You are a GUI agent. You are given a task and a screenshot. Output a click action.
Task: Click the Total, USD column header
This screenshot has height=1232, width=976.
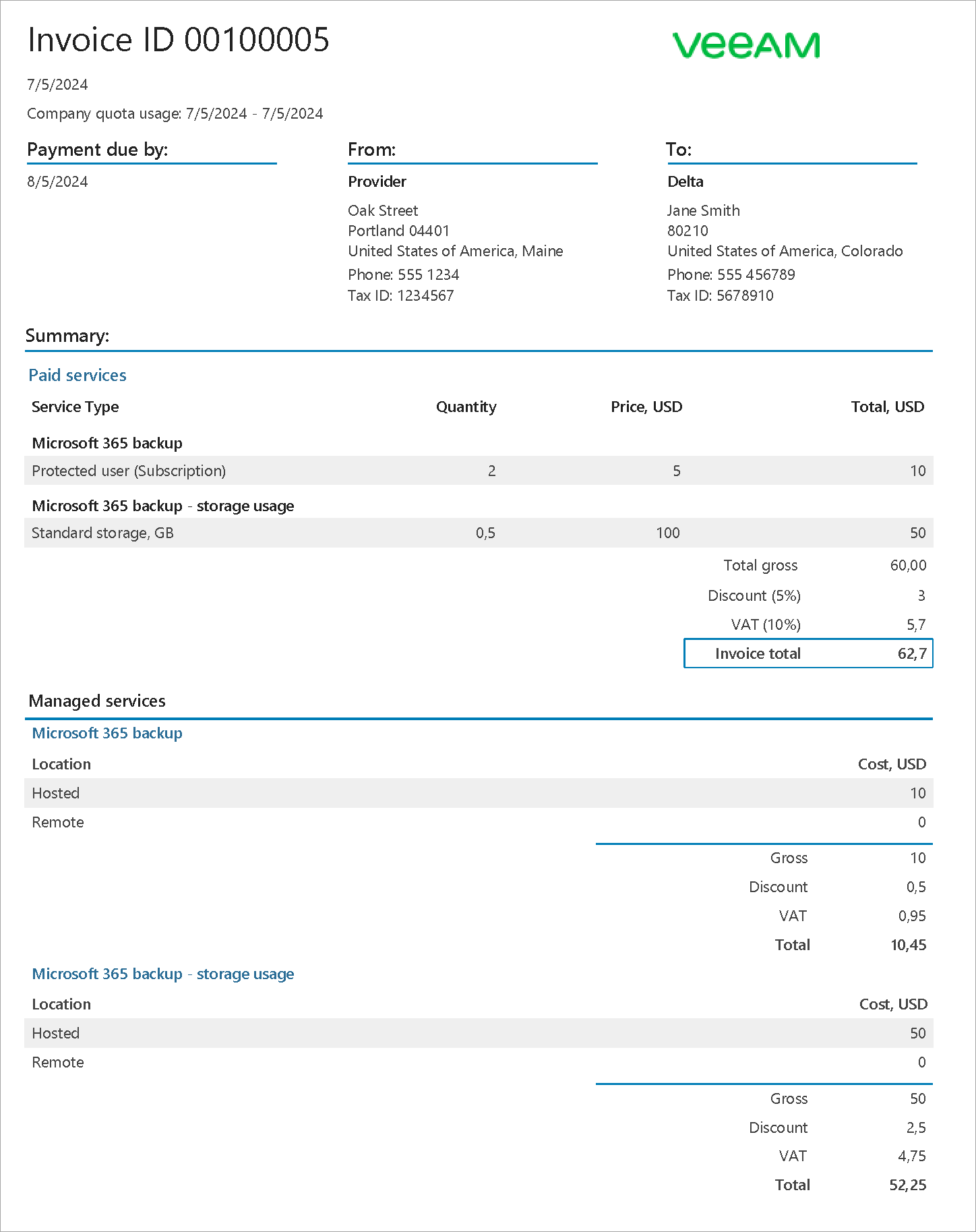tap(887, 407)
